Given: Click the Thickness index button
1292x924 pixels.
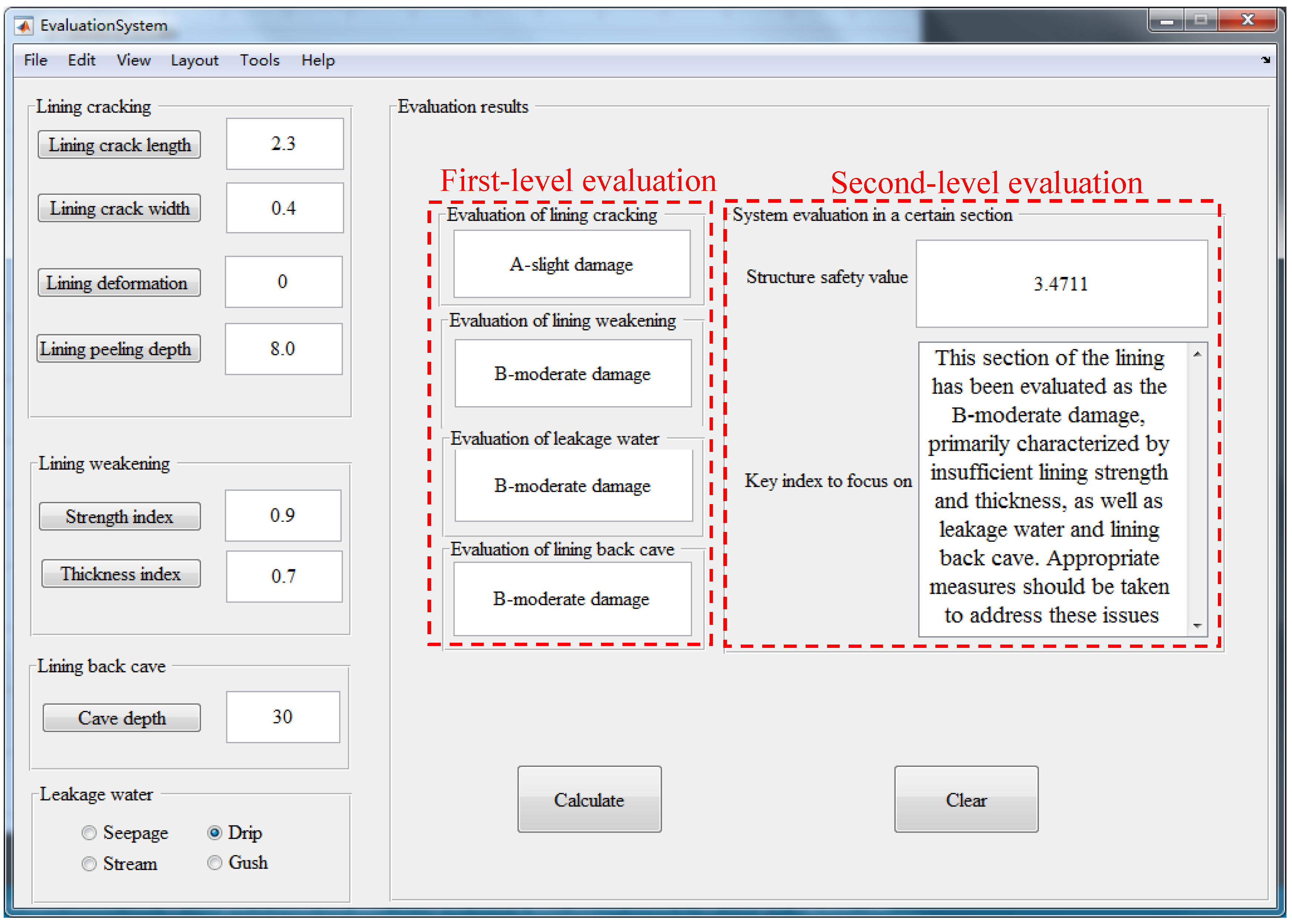Looking at the screenshot, I should click(x=120, y=573).
